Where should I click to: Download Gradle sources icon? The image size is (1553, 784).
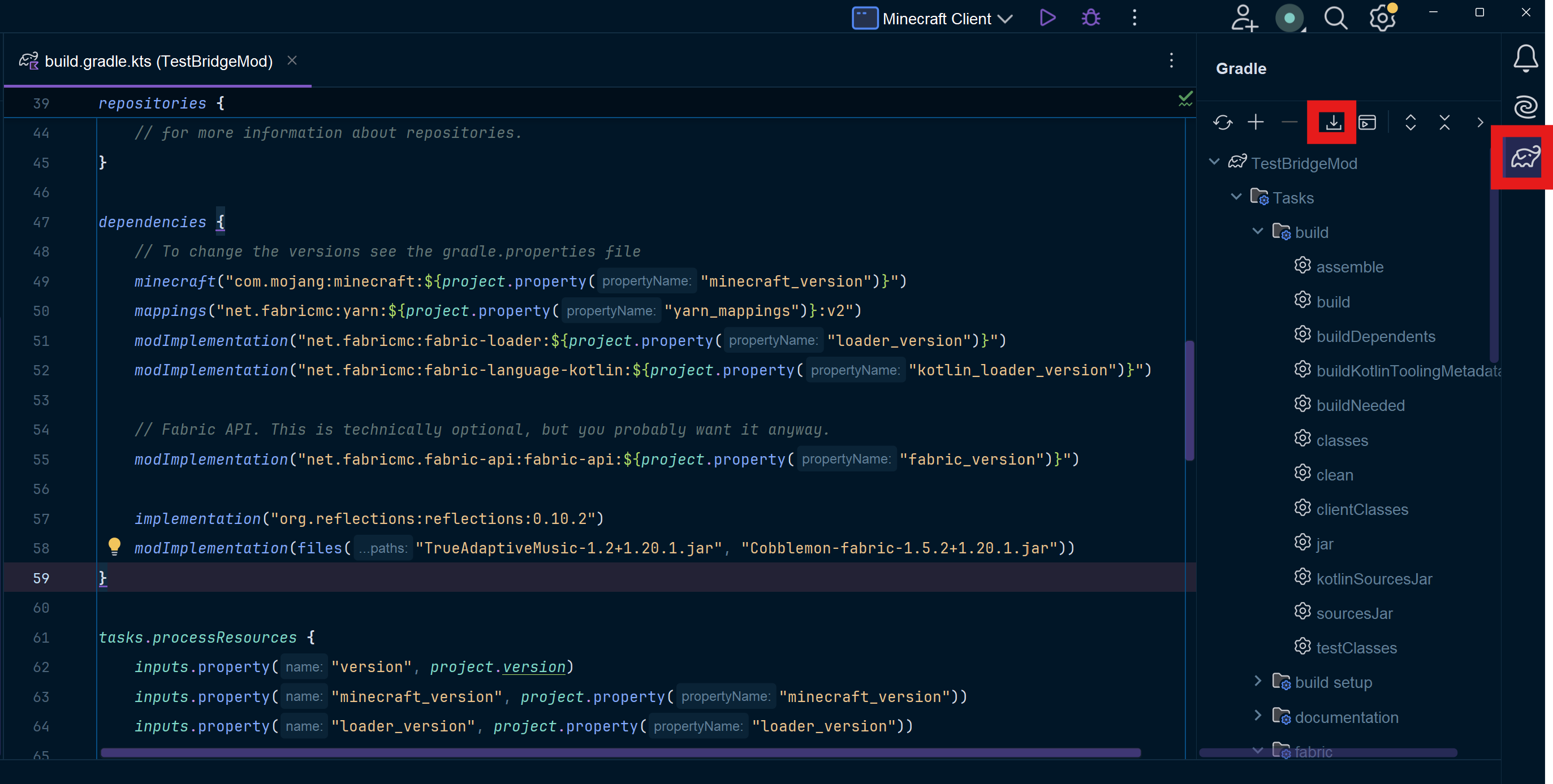click(x=1333, y=122)
